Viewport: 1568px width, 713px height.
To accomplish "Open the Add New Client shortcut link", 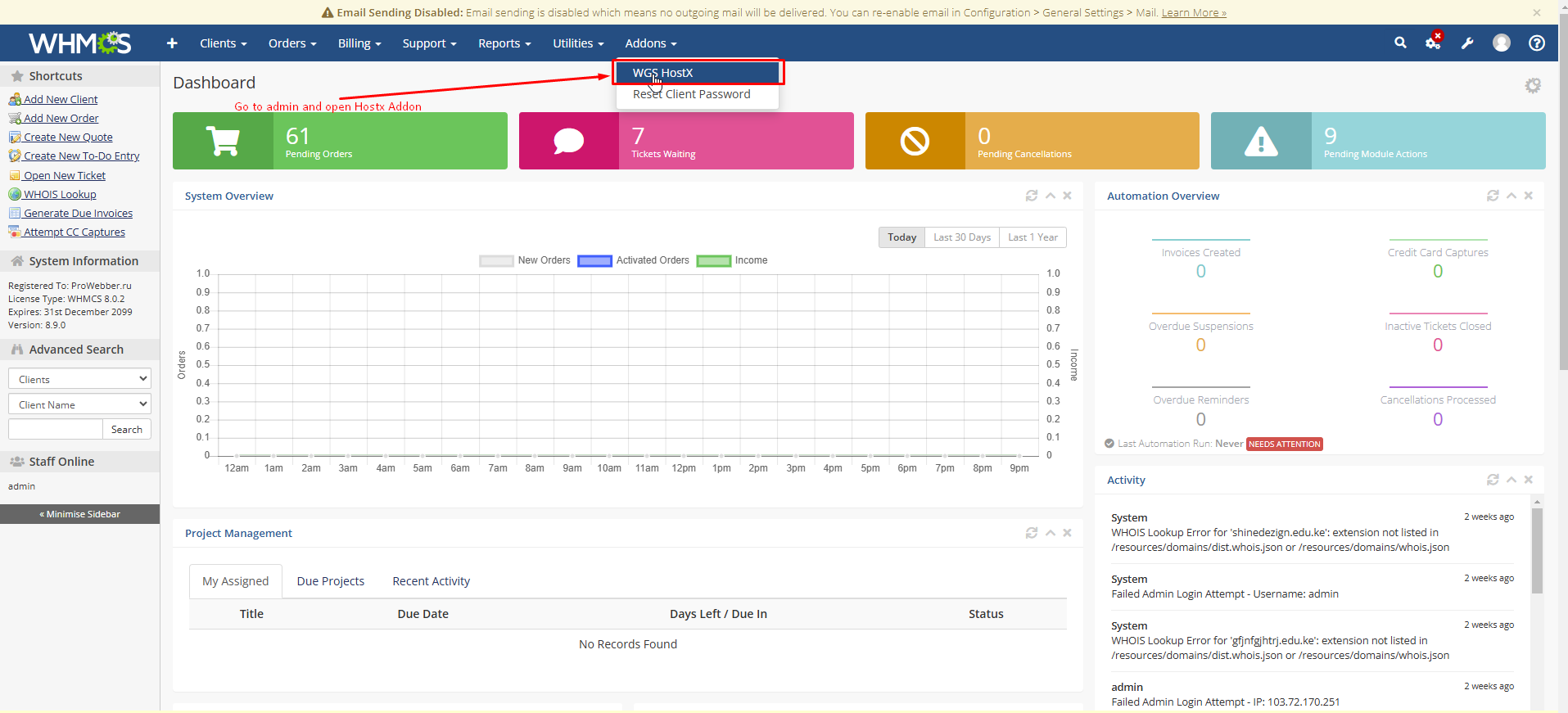I will click(x=61, y=99).
